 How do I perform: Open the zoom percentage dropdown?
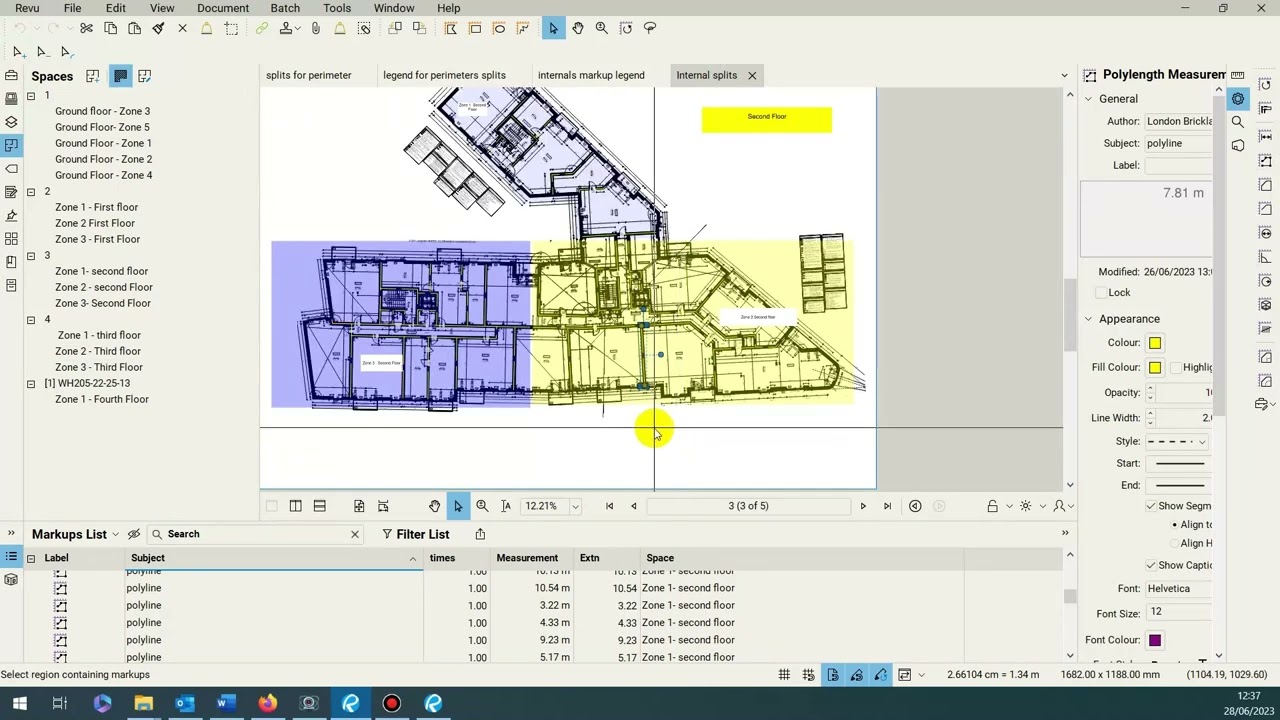[x=575, y=507]
